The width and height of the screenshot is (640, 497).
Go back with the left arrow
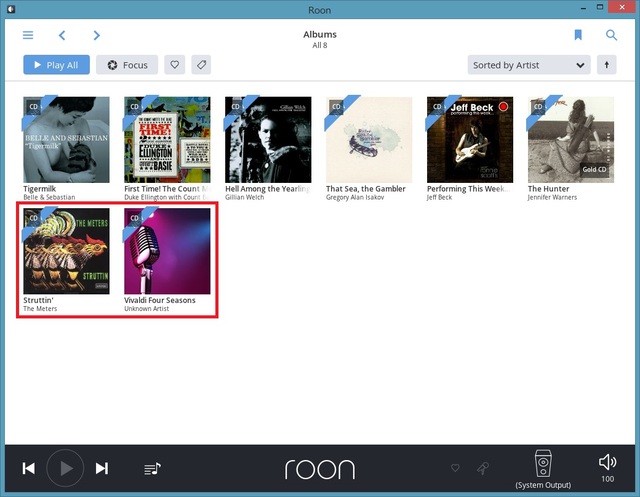62,35
